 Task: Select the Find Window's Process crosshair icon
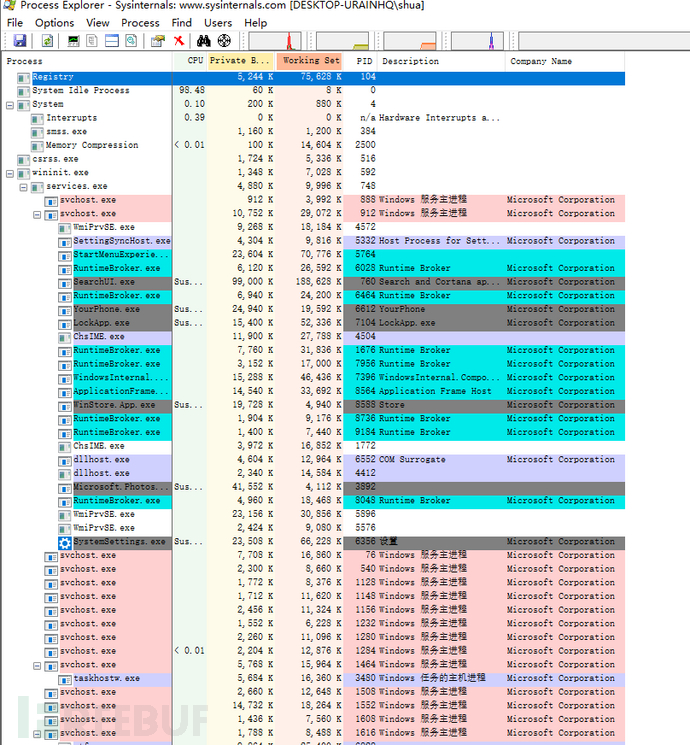pos(224,40)
